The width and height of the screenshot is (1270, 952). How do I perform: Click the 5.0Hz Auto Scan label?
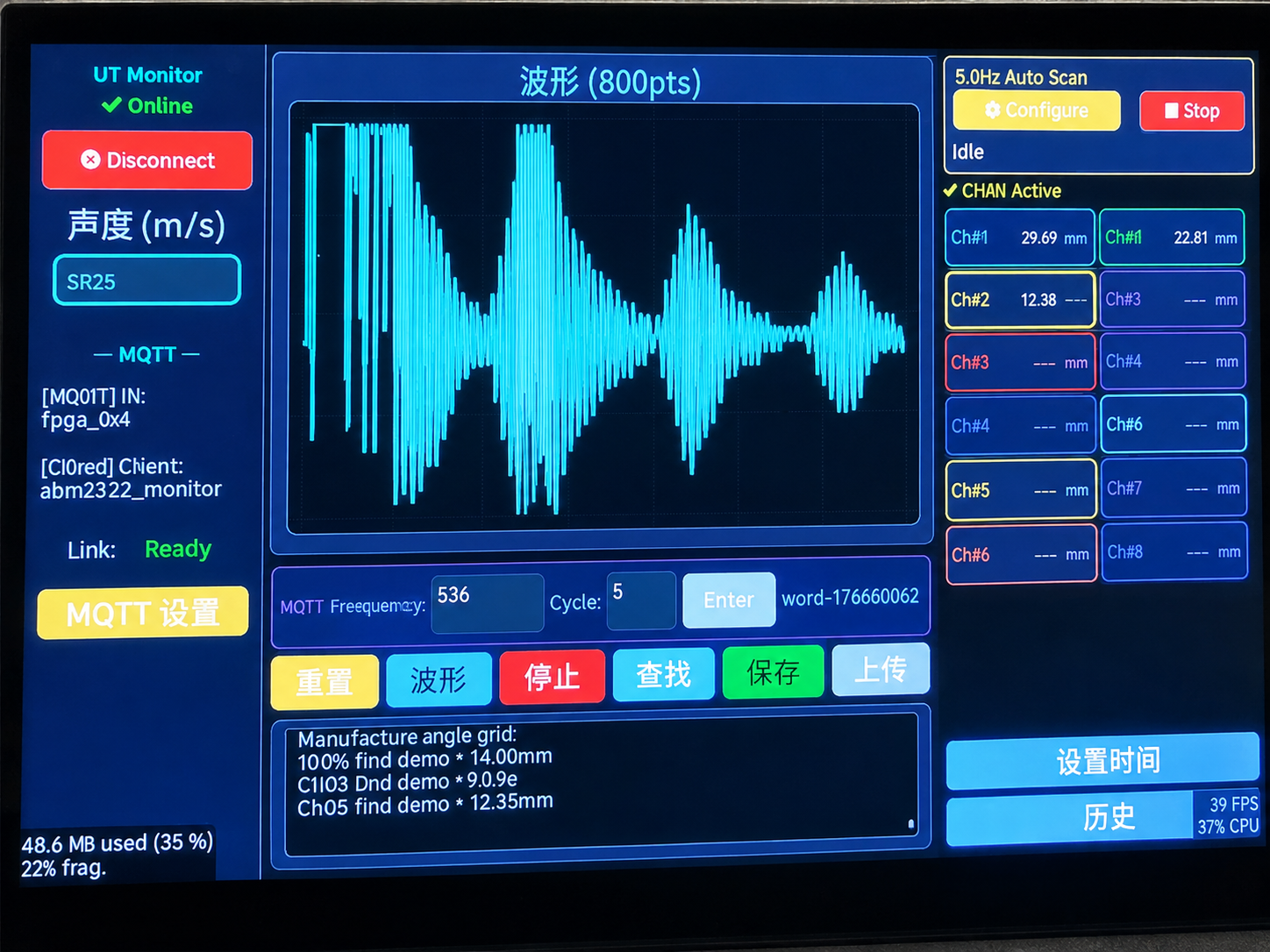point(1021,77)
